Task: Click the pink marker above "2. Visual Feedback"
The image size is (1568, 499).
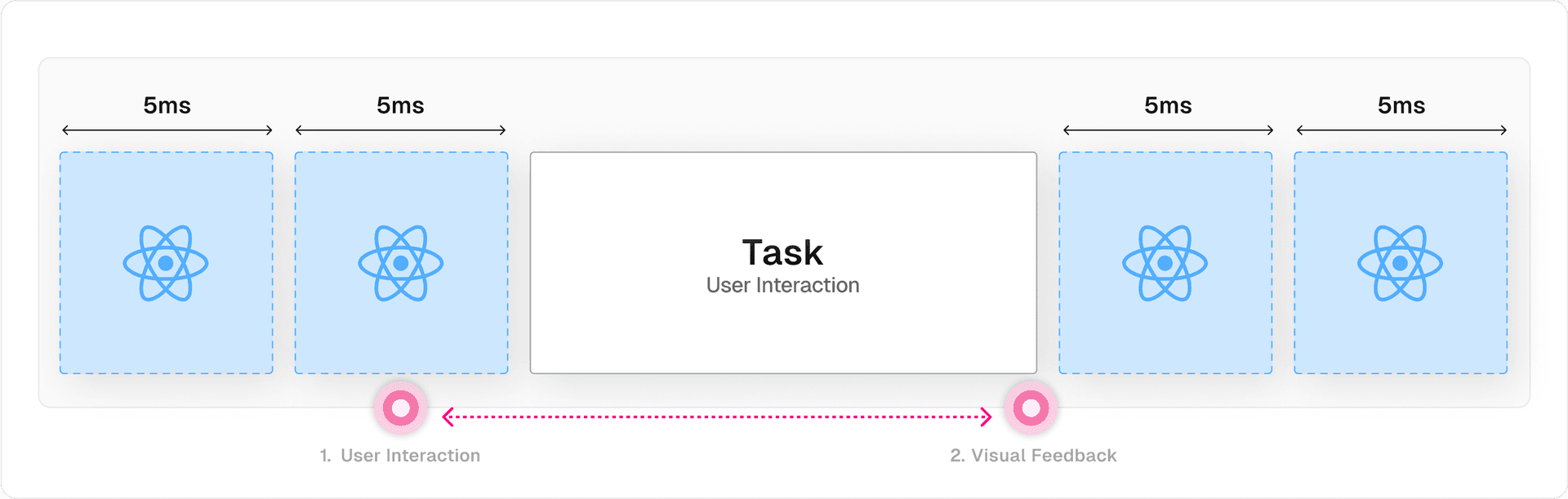Action: 1031,407
